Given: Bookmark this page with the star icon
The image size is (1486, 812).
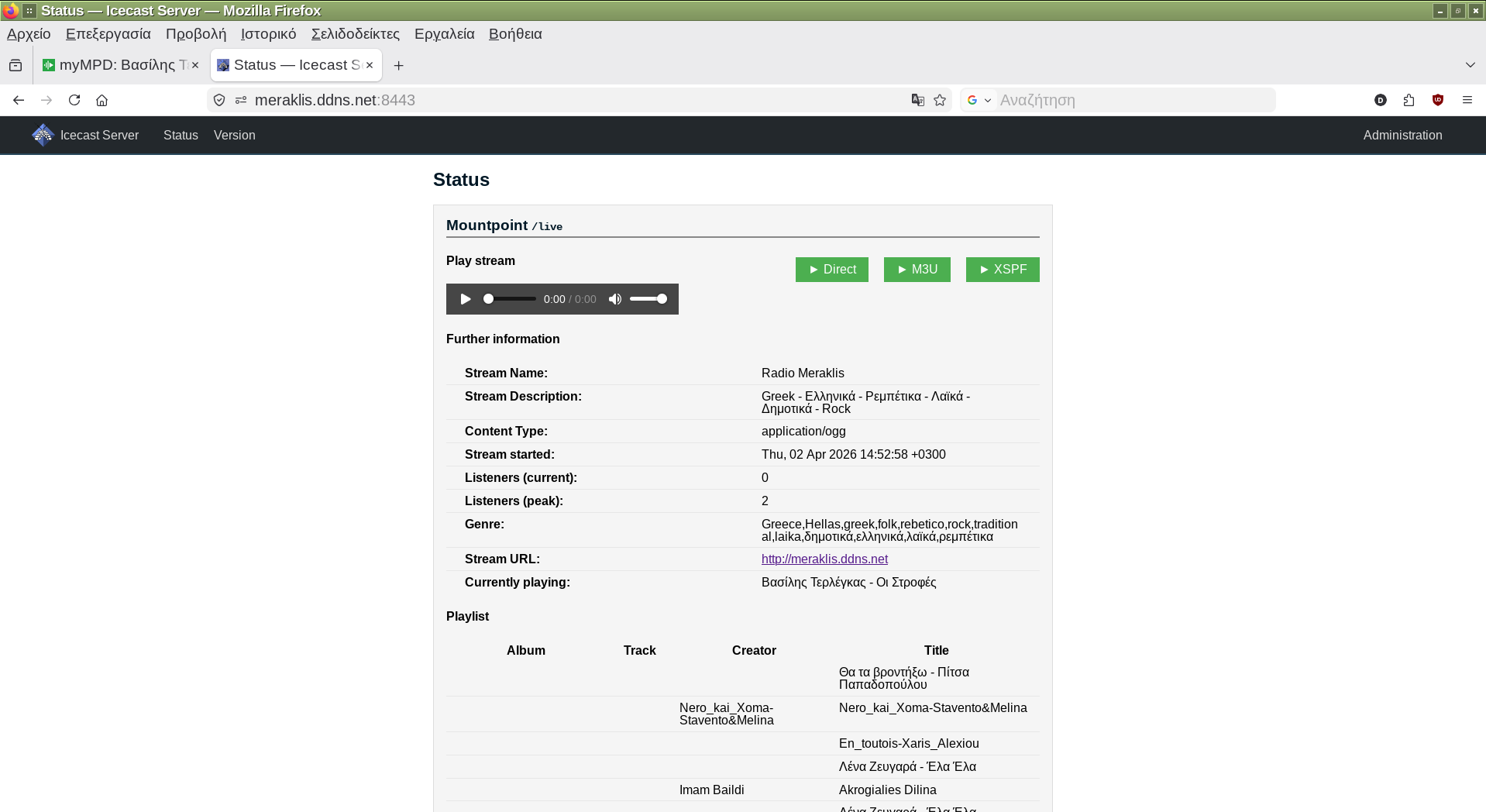Looking at the screenshot, I should click(x=940, y=100).
